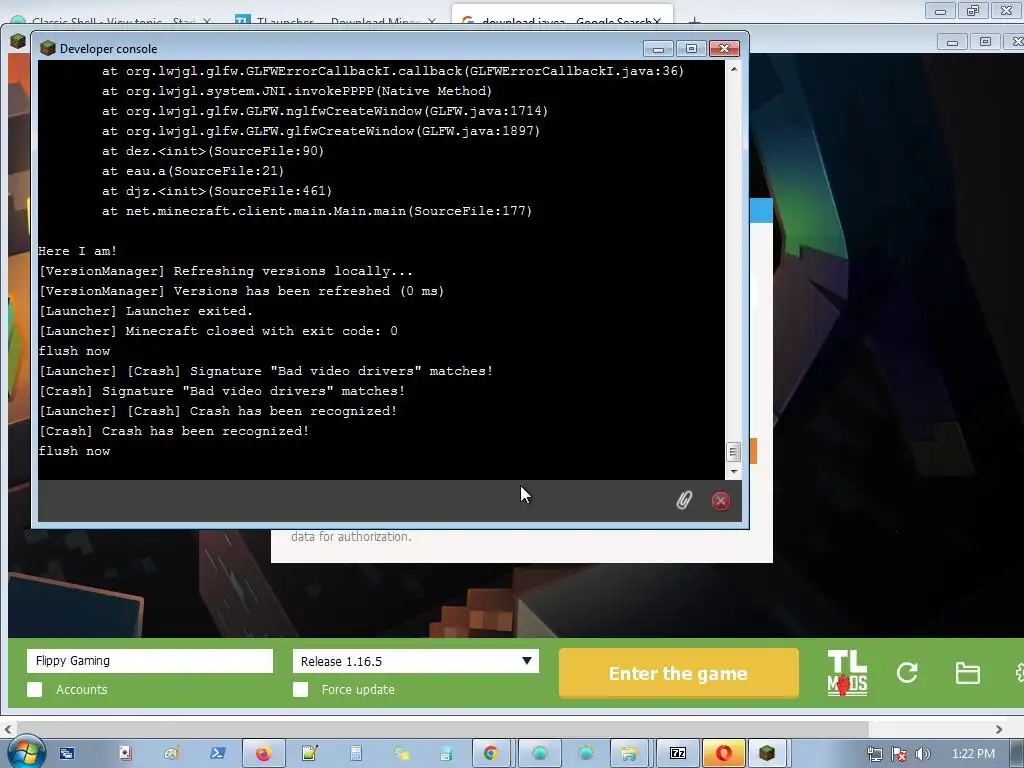The image size is (1024, 768).
Task: Switch to Opera in the taskbar
Action: 723,753
